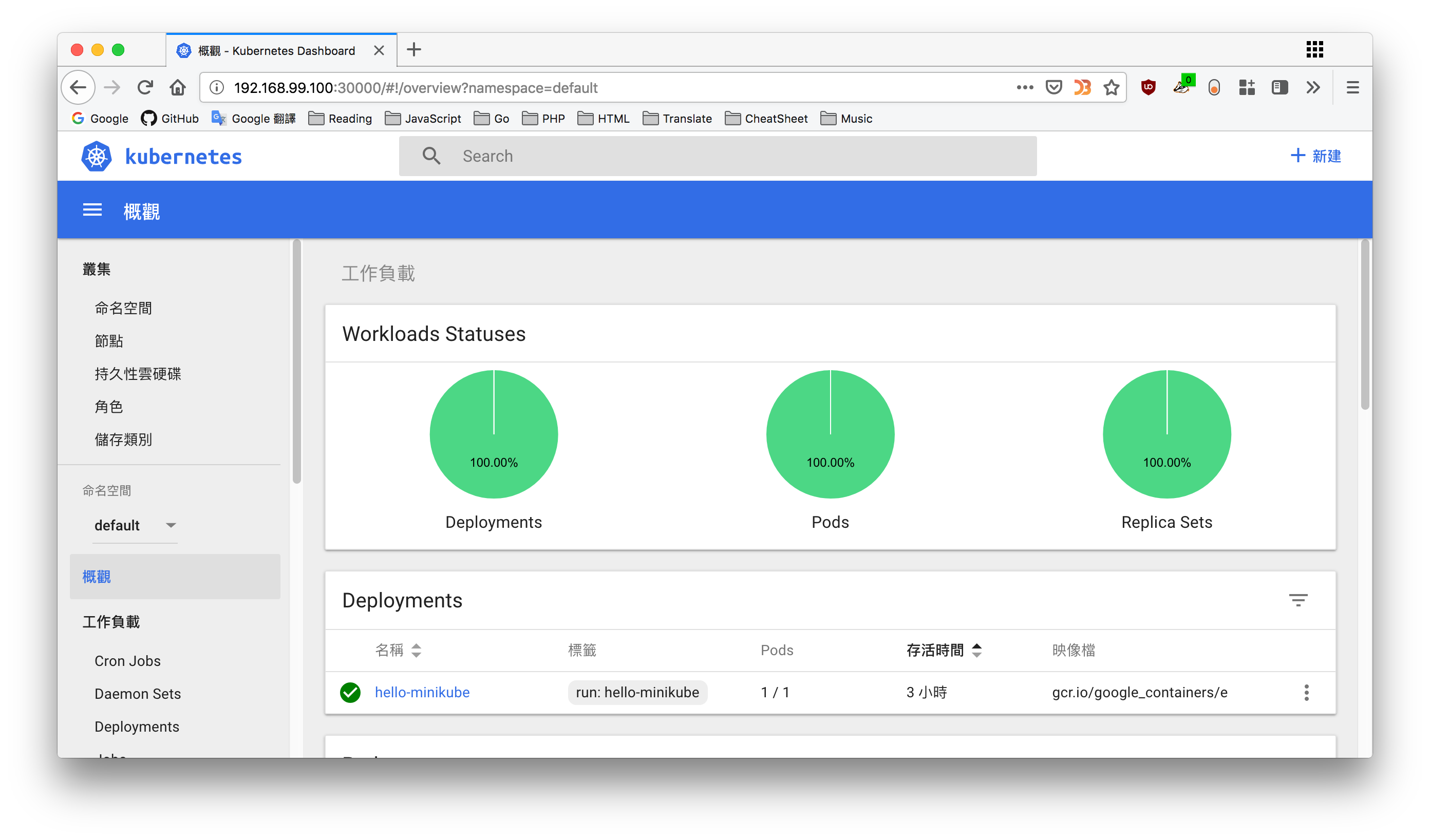Open the hello-minikube deployment link

[422, 692]
